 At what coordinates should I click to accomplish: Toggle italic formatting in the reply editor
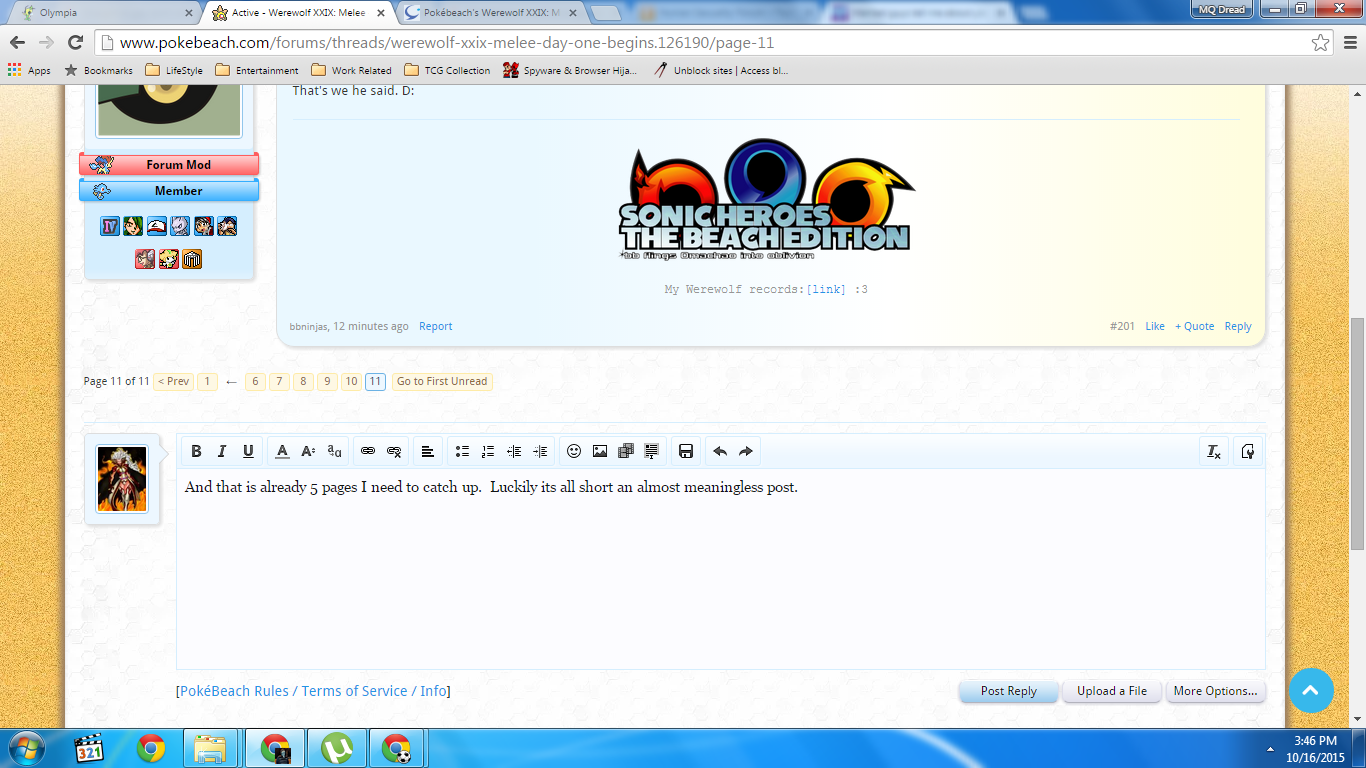(x=222, y=452)
